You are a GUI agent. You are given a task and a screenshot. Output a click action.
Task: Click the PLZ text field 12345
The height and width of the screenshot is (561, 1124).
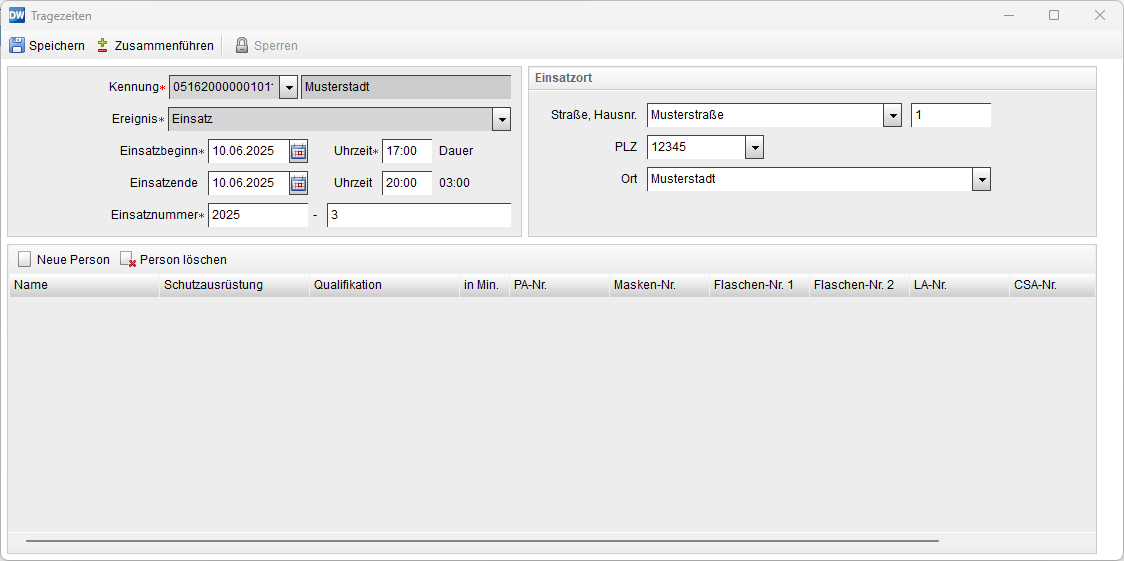click(696, 148)
